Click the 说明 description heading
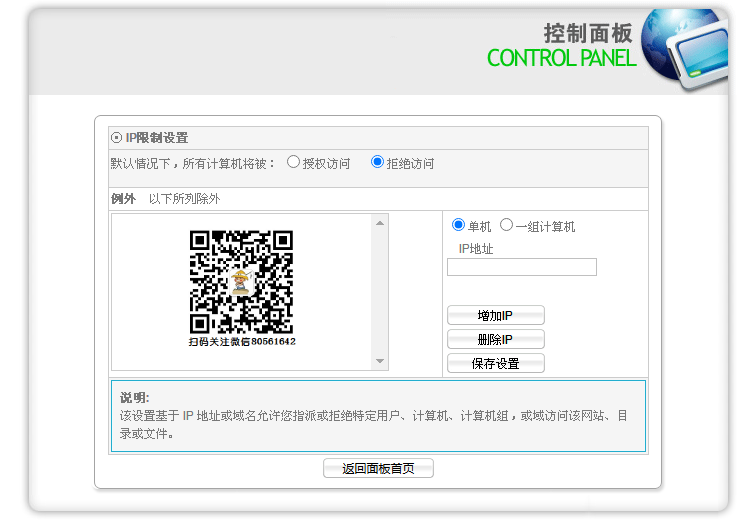 click(134, 397)
